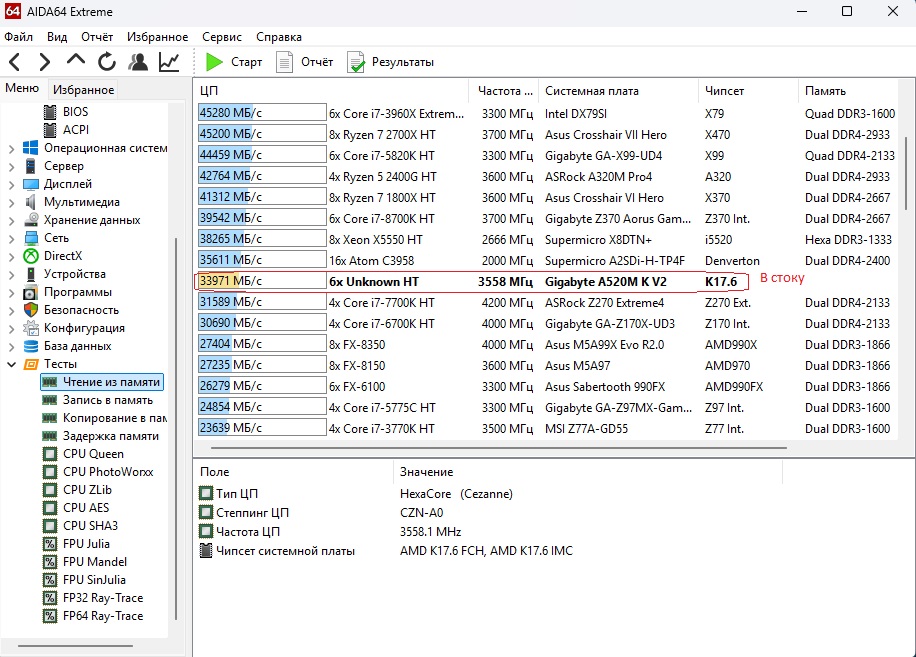
Task: Select the 8x Ryzen 7 2700X HT row
Action: 546,134
